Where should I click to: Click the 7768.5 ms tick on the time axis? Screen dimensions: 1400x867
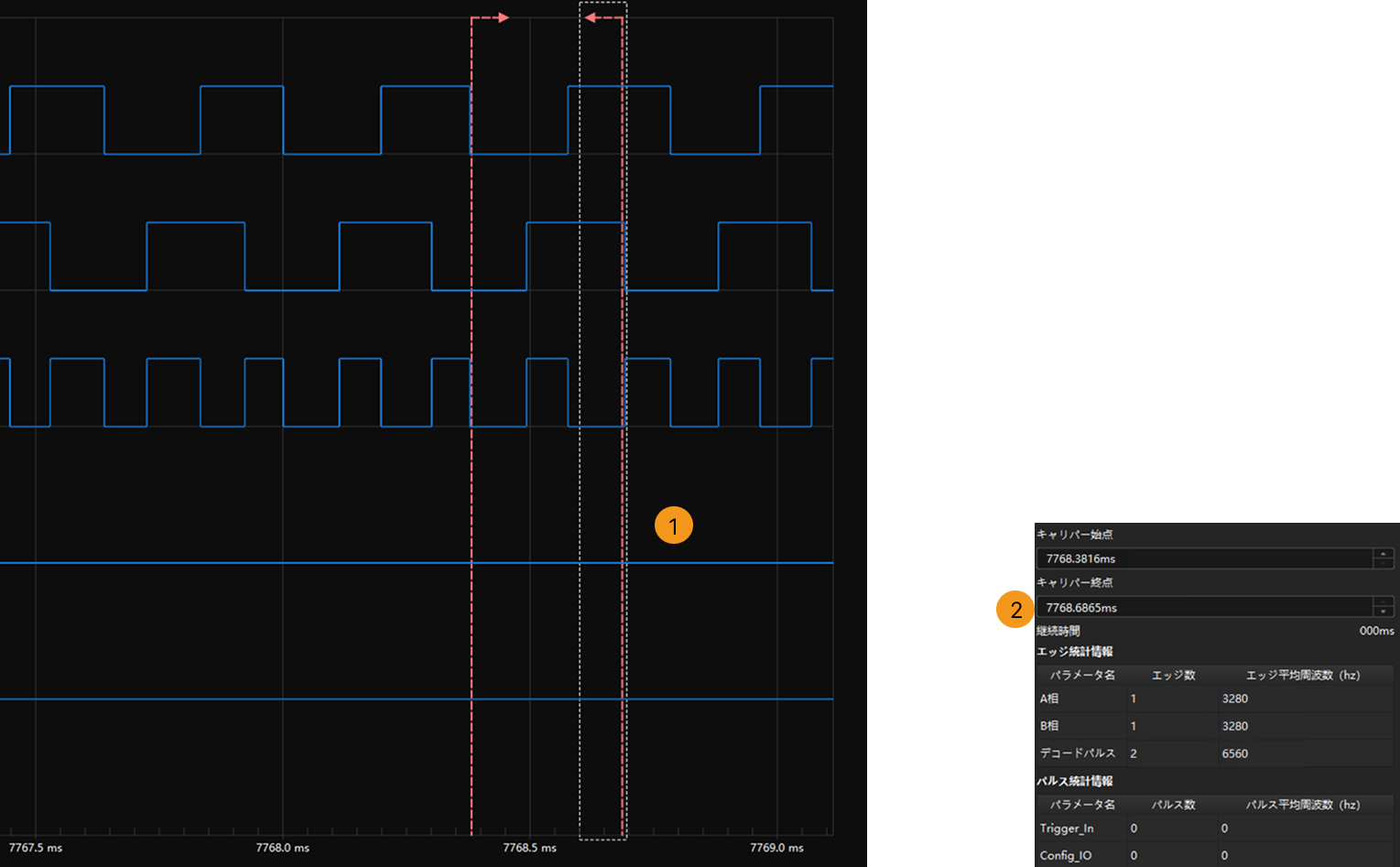click(x=529, y=848)
